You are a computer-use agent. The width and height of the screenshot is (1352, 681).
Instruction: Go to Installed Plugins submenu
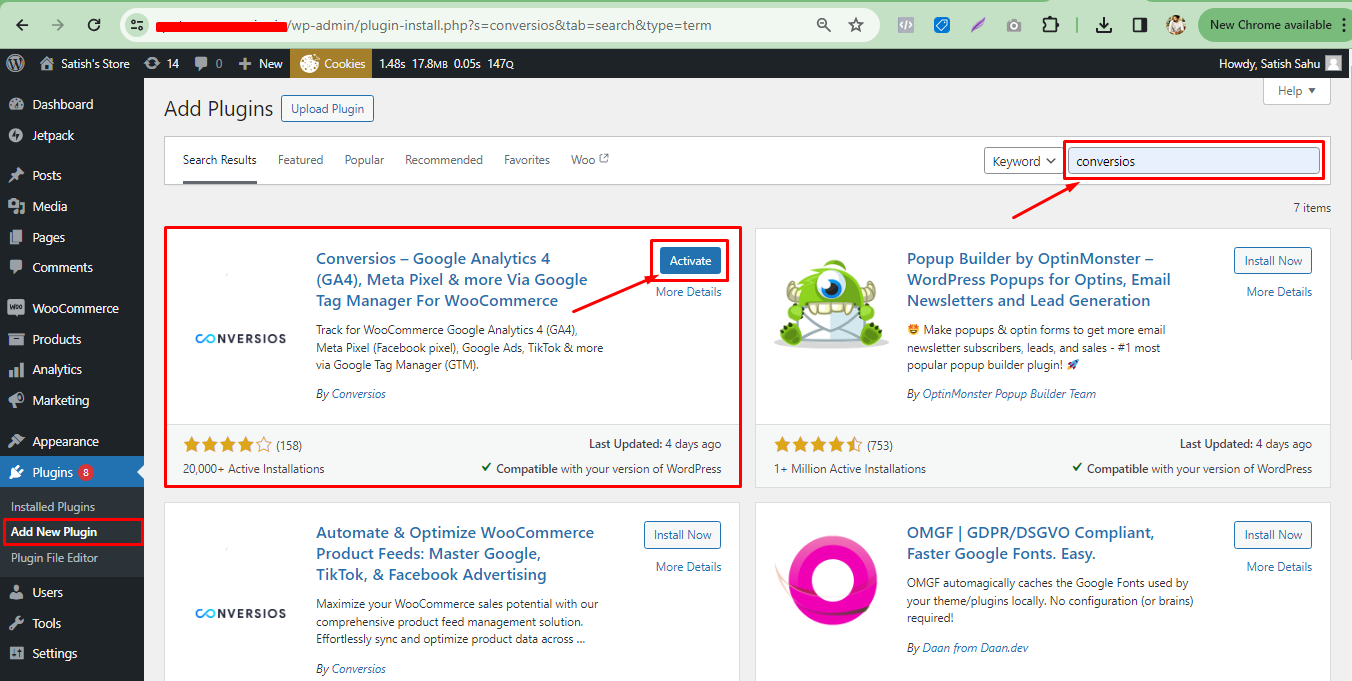click(x=53, y=507)
